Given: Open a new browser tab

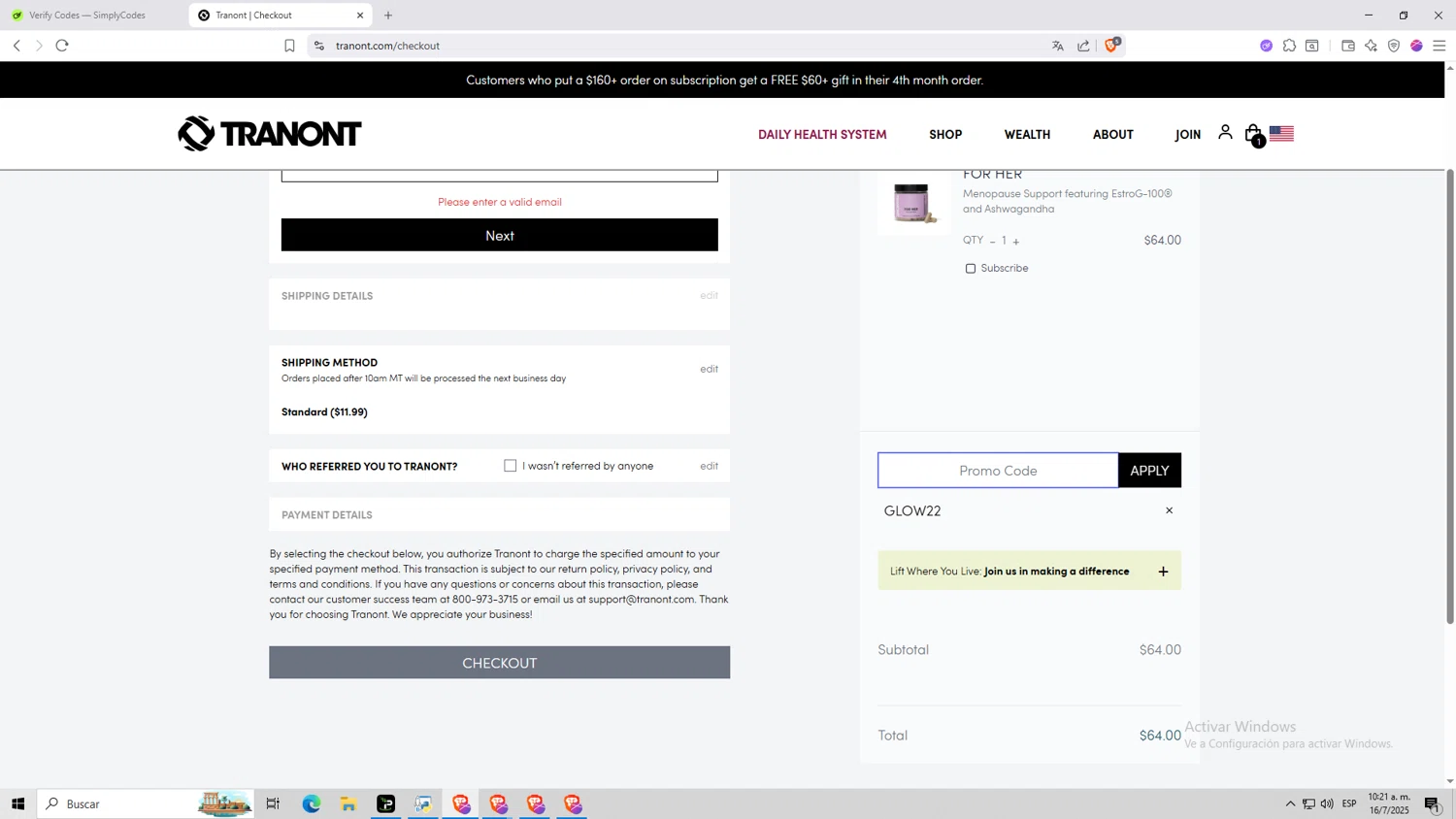Looking at the screenshot, I should pyautogui.click(x=388, y=16).
